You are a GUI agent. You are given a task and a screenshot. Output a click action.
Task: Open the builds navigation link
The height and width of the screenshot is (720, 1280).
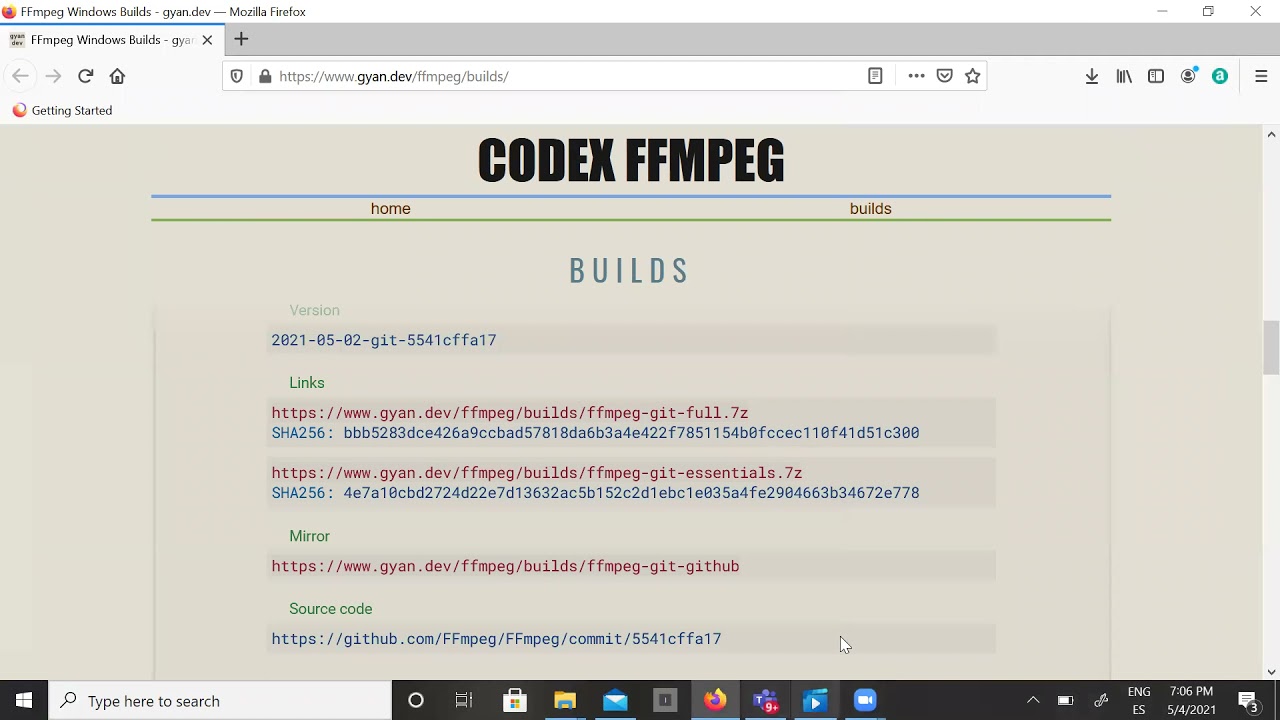point(870,208)
